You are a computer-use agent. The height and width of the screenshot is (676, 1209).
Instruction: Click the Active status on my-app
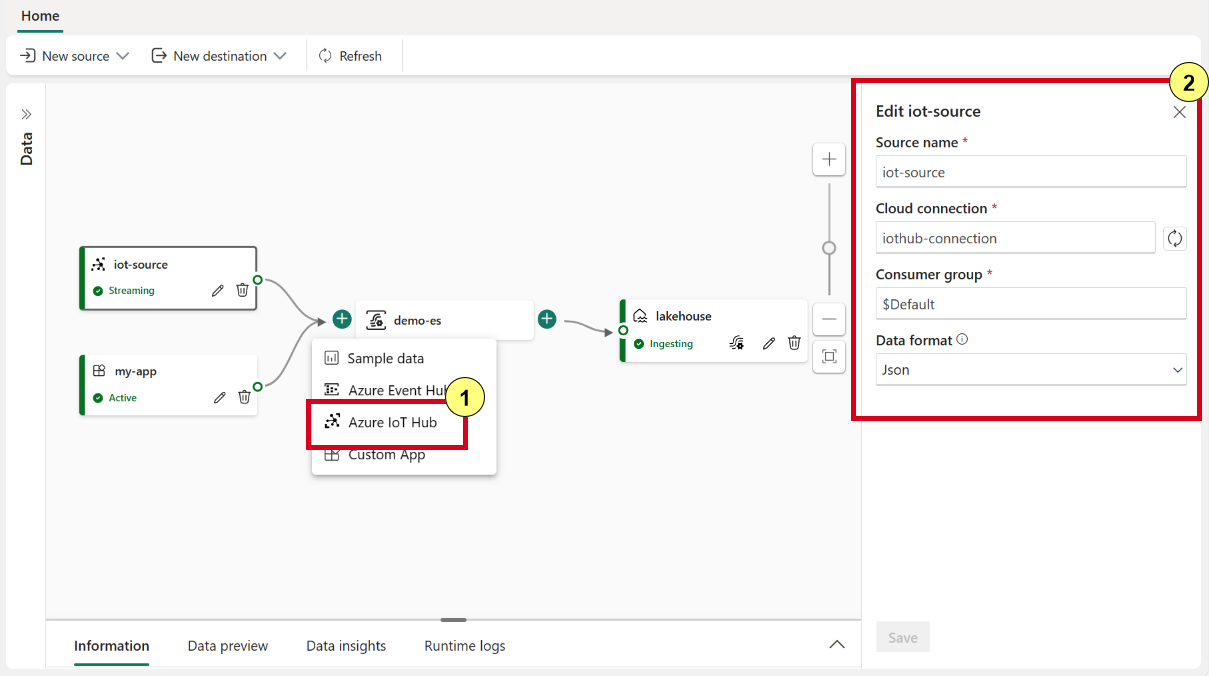pyautogui.click(x=115, y=398)
